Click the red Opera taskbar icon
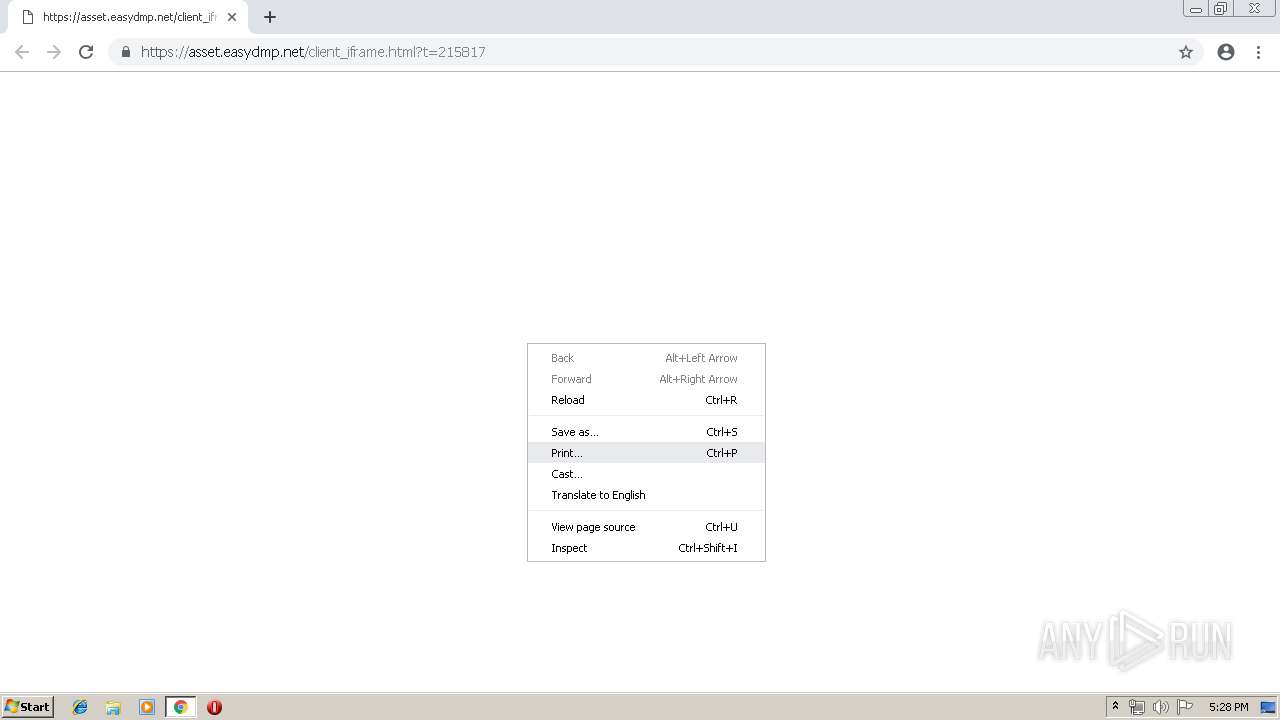Viewport: 1280px width, 720px height. [x=214, y=707]
